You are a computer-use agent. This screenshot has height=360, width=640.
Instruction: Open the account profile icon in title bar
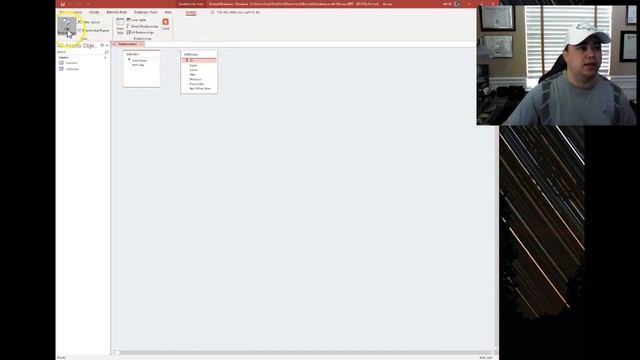click(x=457, y=4)
